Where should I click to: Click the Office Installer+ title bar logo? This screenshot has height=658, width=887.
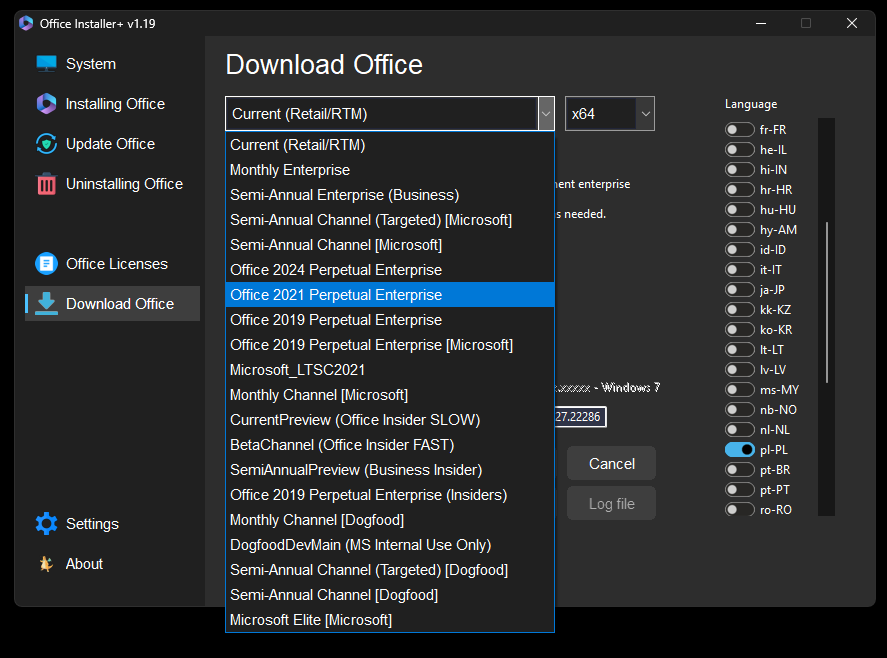click(25, 23)
